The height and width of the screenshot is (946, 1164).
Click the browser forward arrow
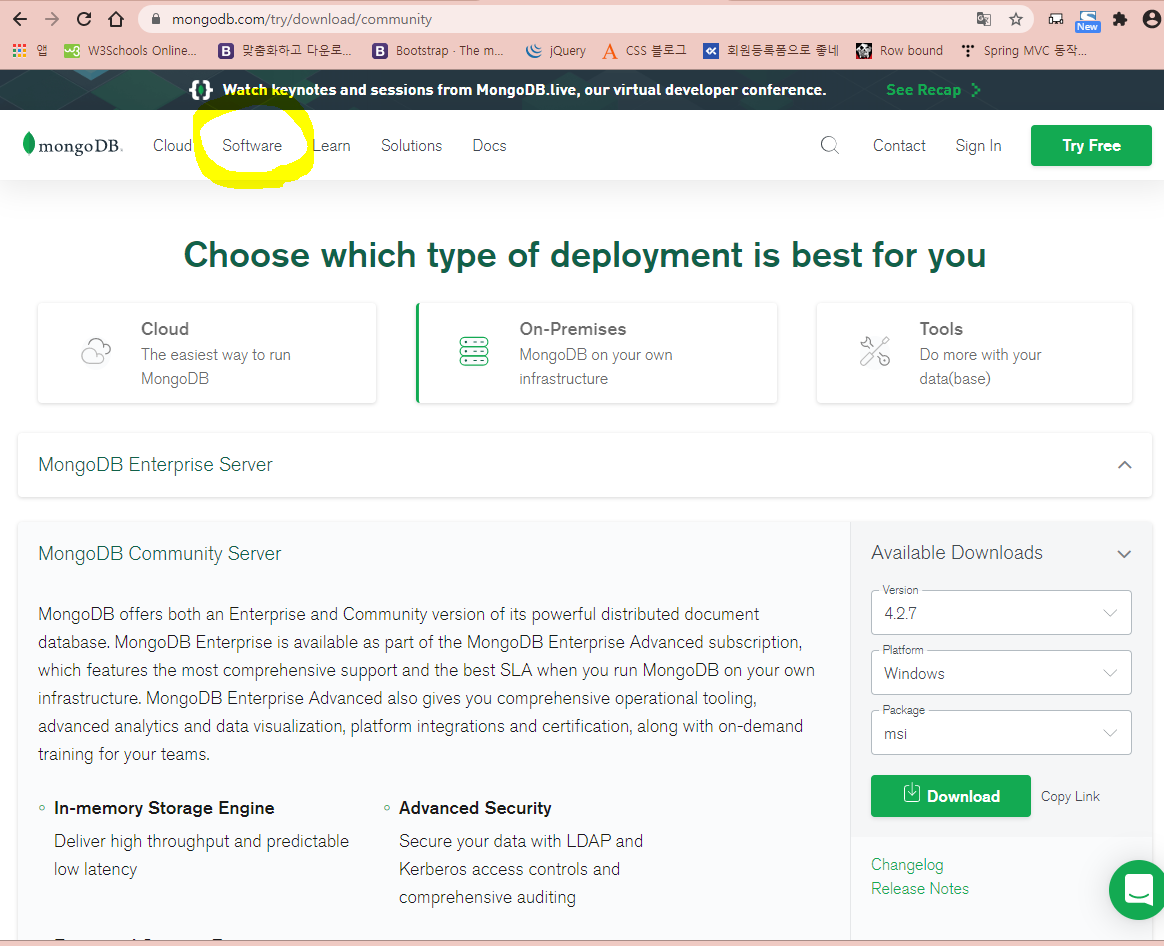pyautogui.click(x=52, y=19)
